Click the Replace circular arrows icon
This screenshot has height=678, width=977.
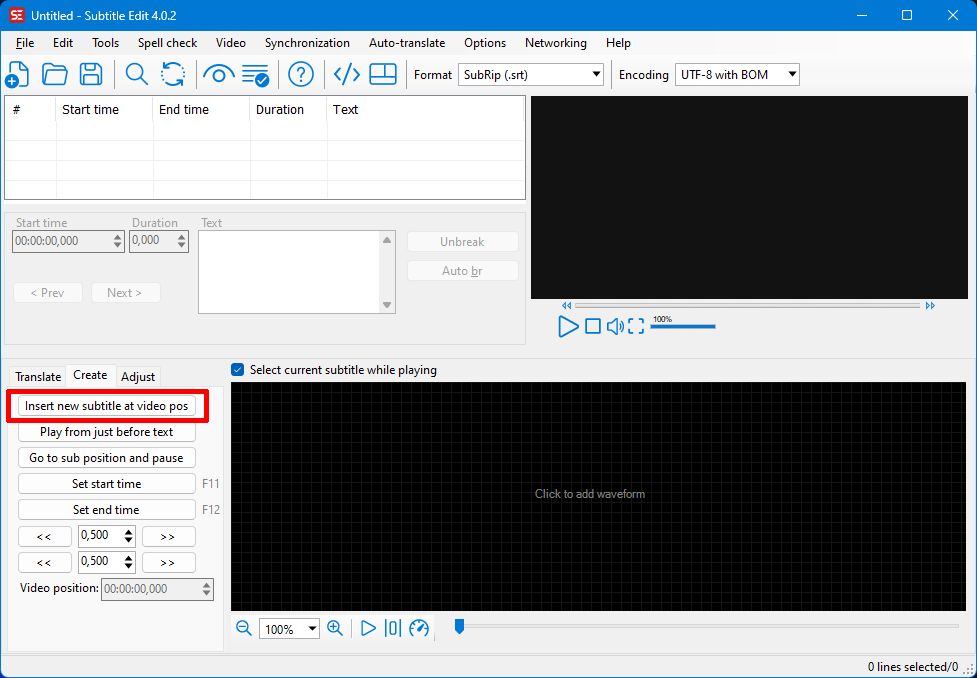tap(173, 74)
